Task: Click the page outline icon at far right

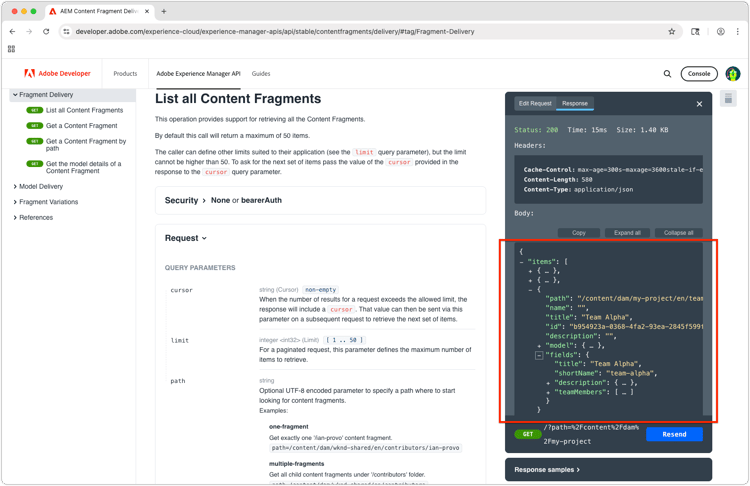Action: pos(728,99)
